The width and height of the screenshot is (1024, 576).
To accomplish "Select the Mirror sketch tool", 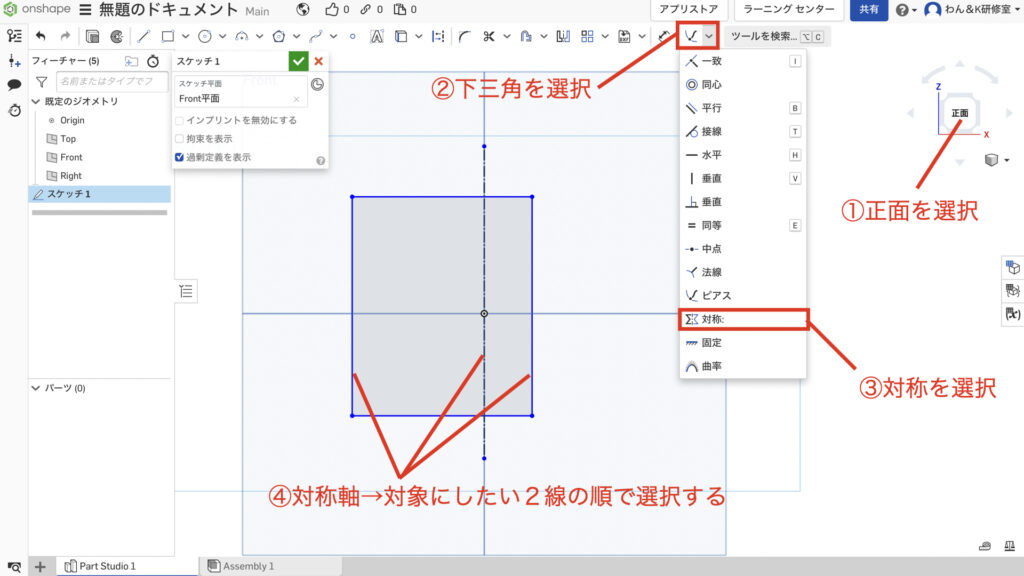I will (563, 37).
